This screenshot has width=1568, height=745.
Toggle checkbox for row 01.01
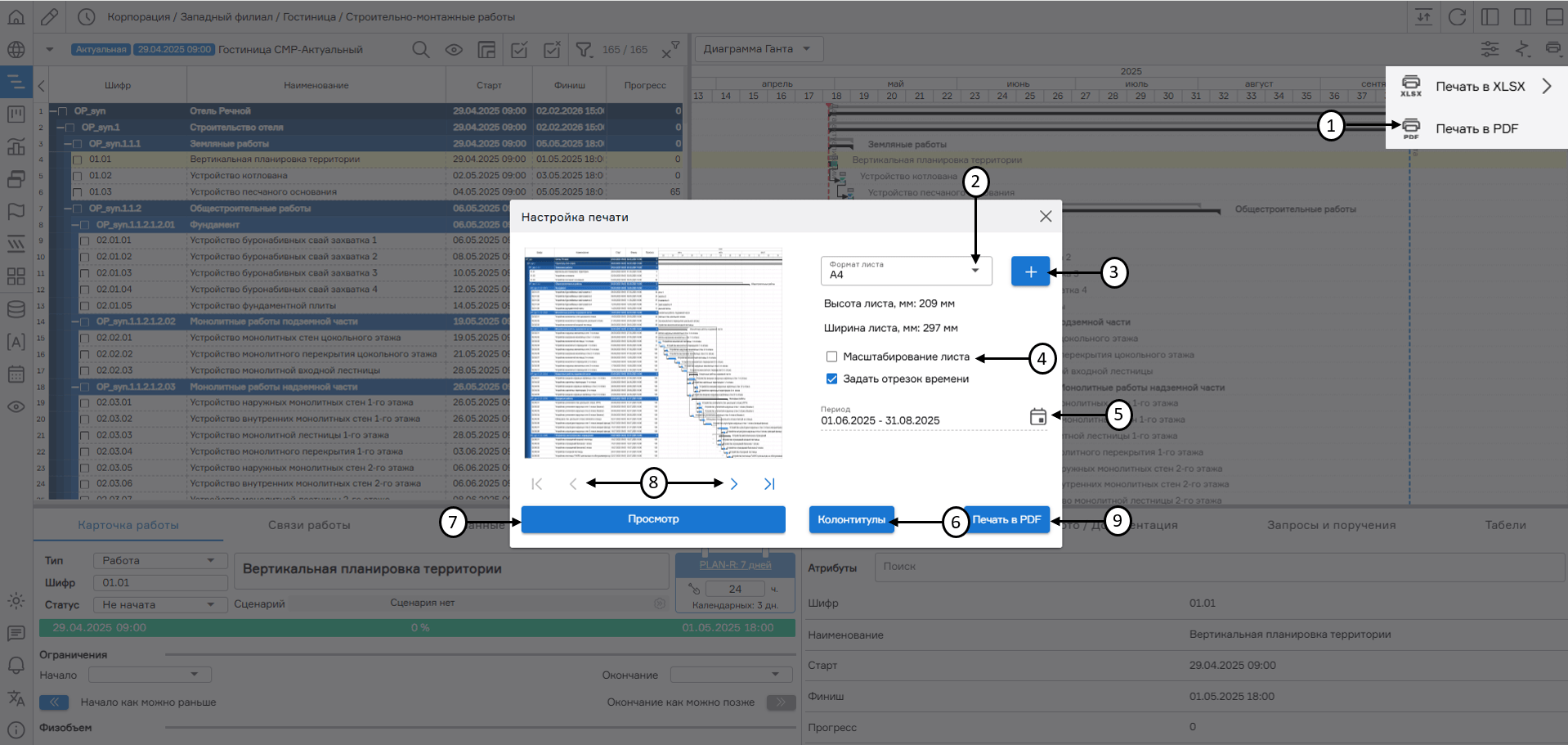[x=78, y=159]
